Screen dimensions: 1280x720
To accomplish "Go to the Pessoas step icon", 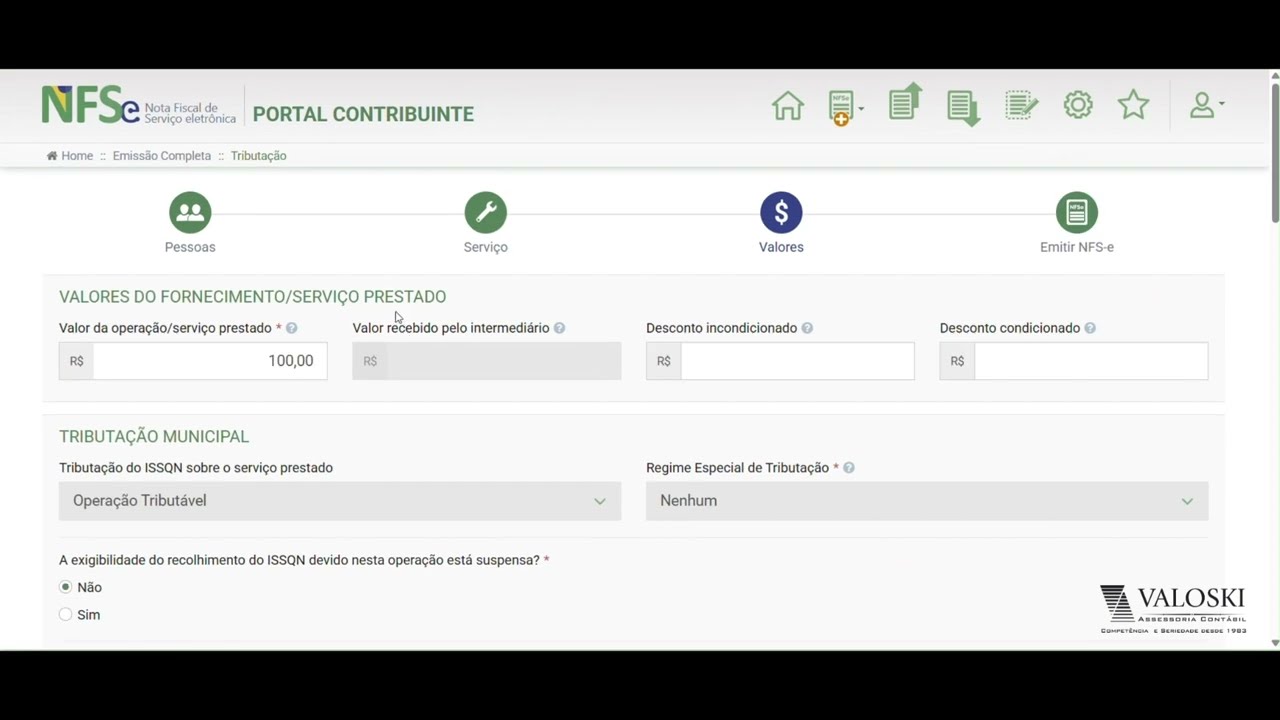I will click(190, 212).
